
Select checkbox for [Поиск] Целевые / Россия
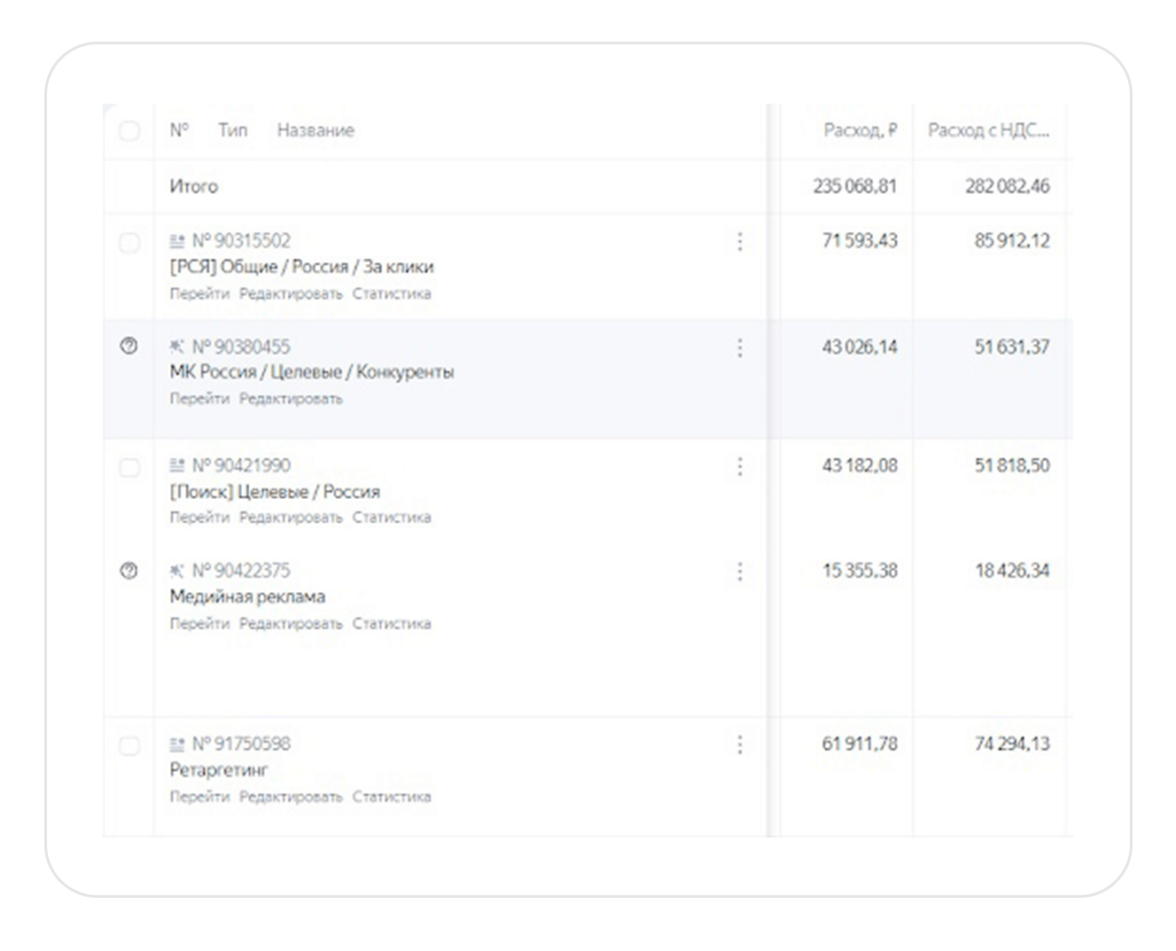coord(128,466)
